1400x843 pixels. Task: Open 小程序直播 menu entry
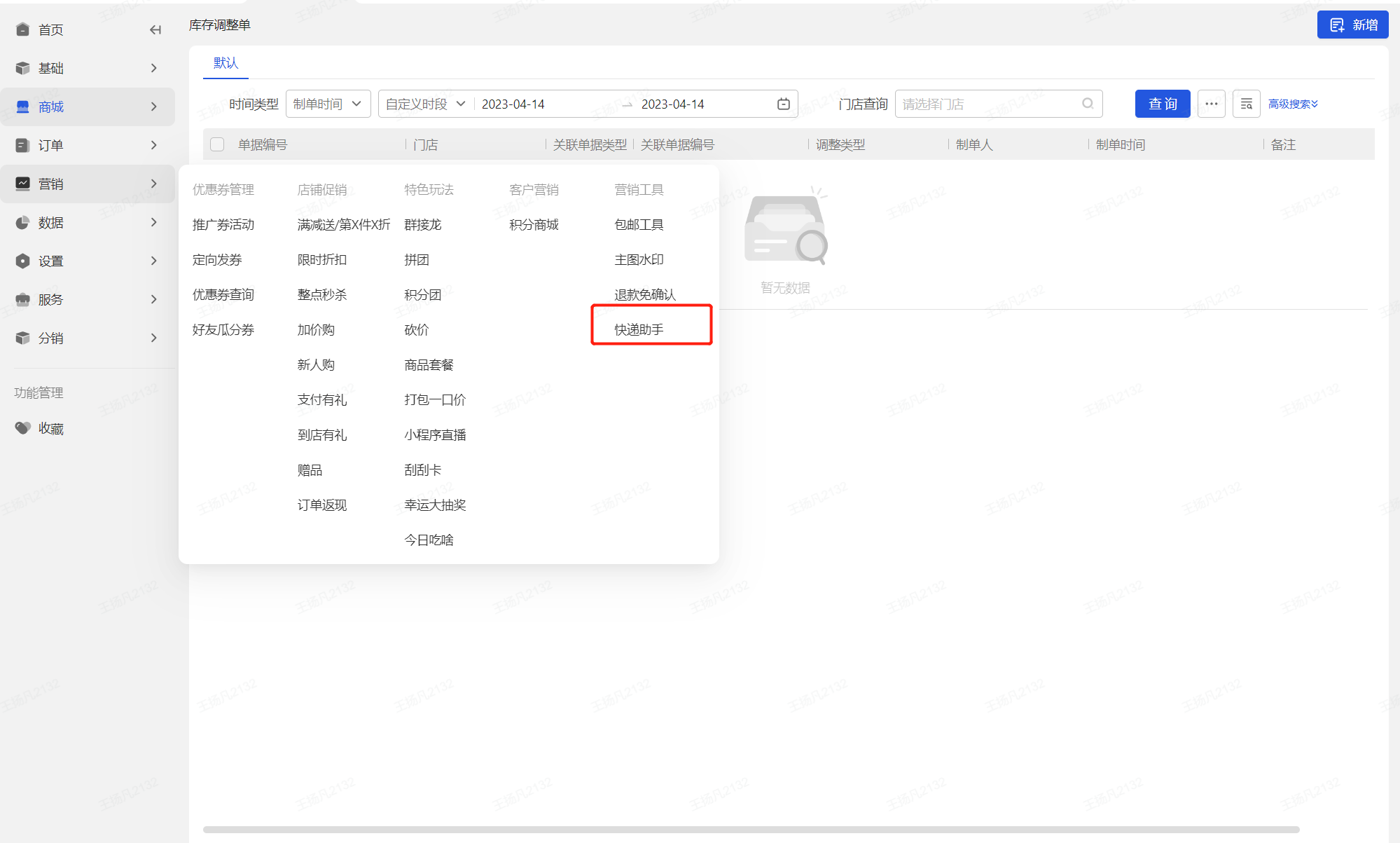435,434
